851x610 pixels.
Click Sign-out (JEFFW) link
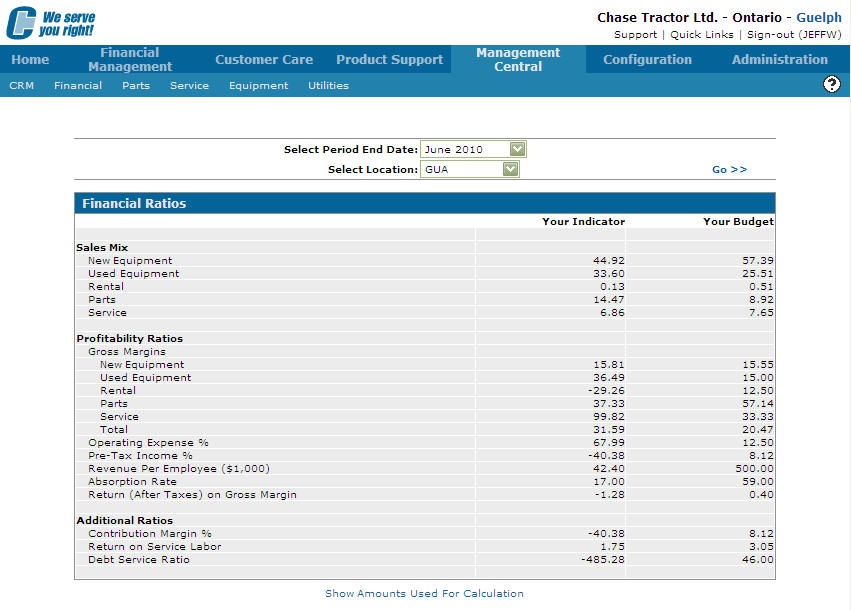pyautogui.click(x=794, y=35)
